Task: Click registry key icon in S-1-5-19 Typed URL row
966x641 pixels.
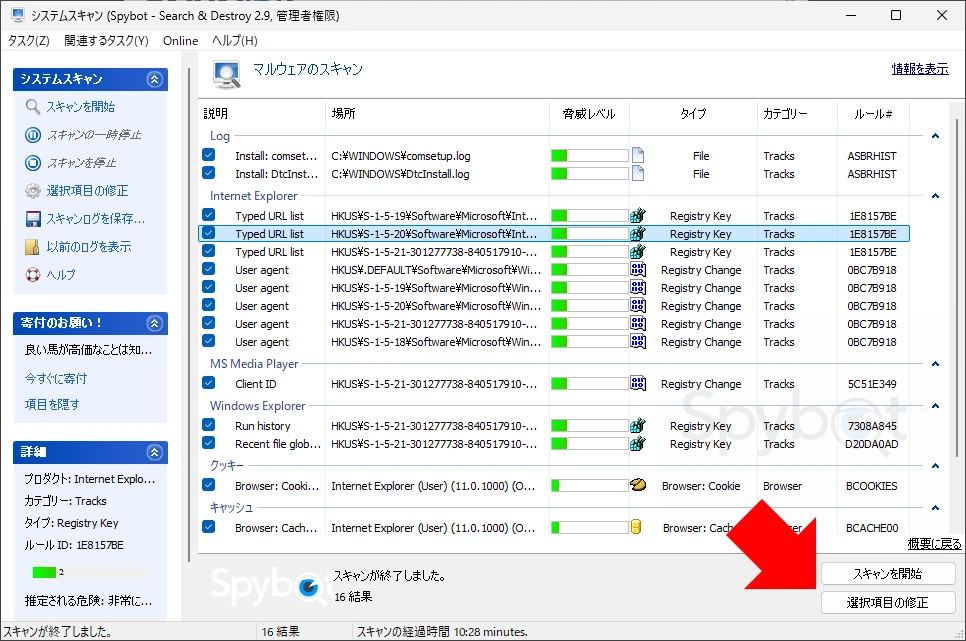Action: (x=638, y=216)
